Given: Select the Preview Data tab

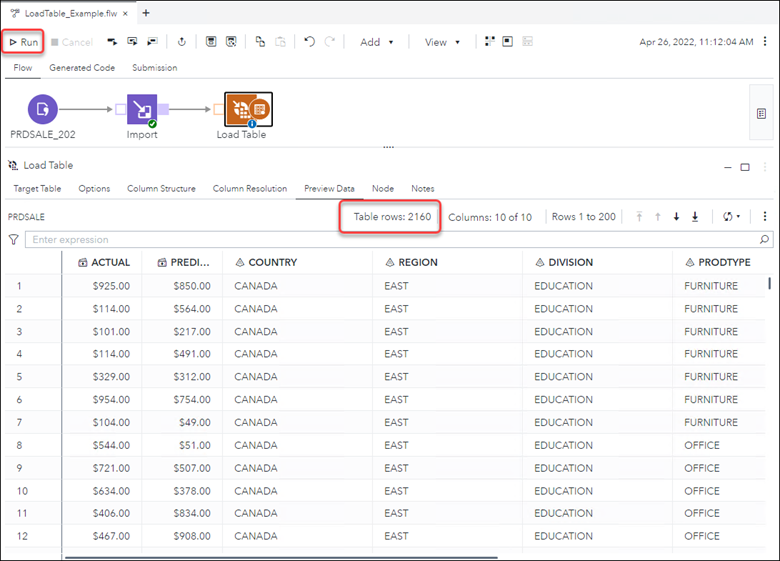Looking at the screenshot, I should click(x=329, y=188).
